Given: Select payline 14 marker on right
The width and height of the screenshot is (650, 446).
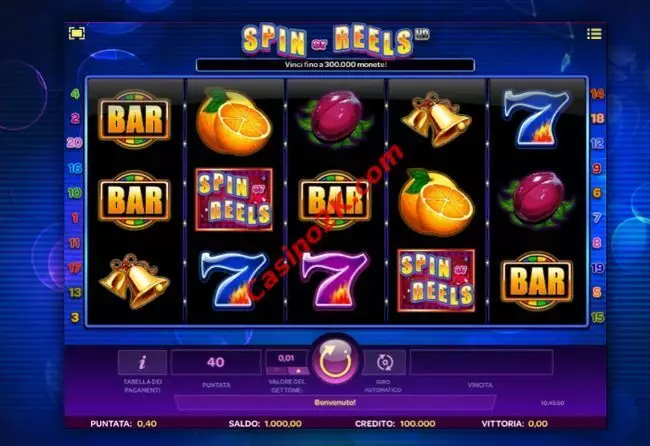Looking at the screenshot, I should [x=597, y=94].
